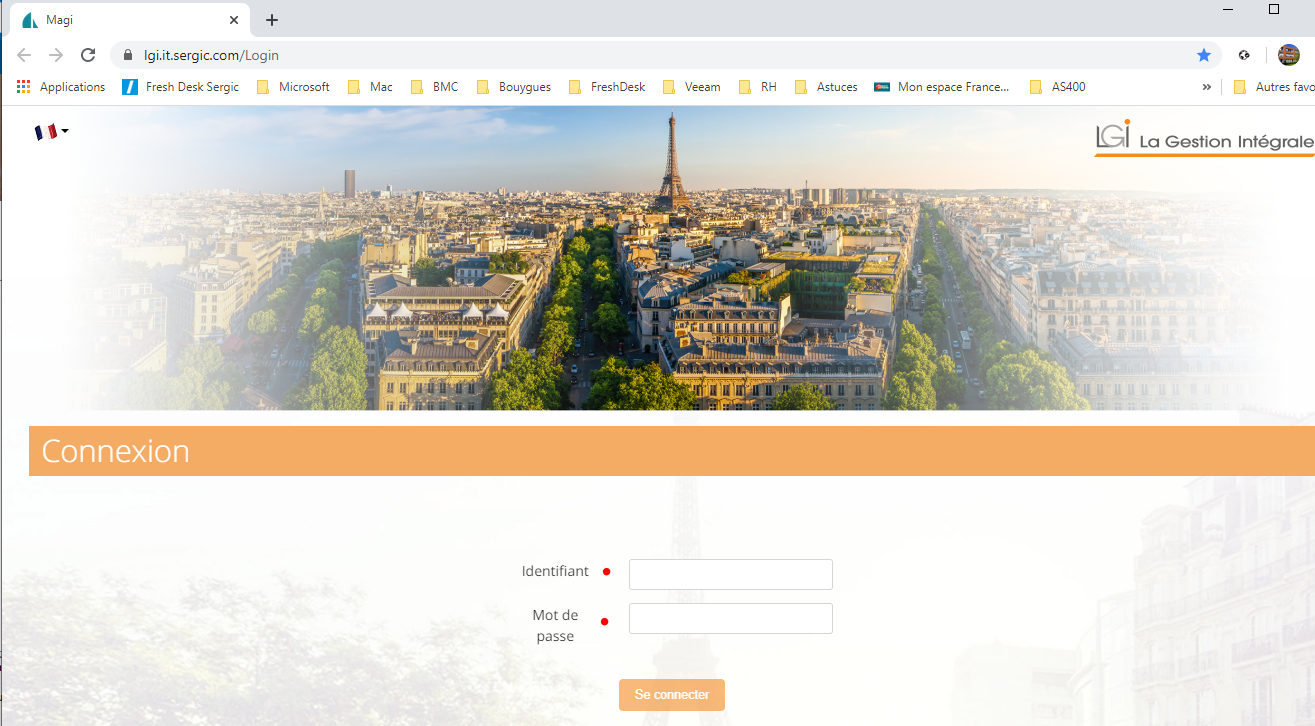Close the Magi tab
The width and height of the screenshot is (1315, 726).
point(235,20)
